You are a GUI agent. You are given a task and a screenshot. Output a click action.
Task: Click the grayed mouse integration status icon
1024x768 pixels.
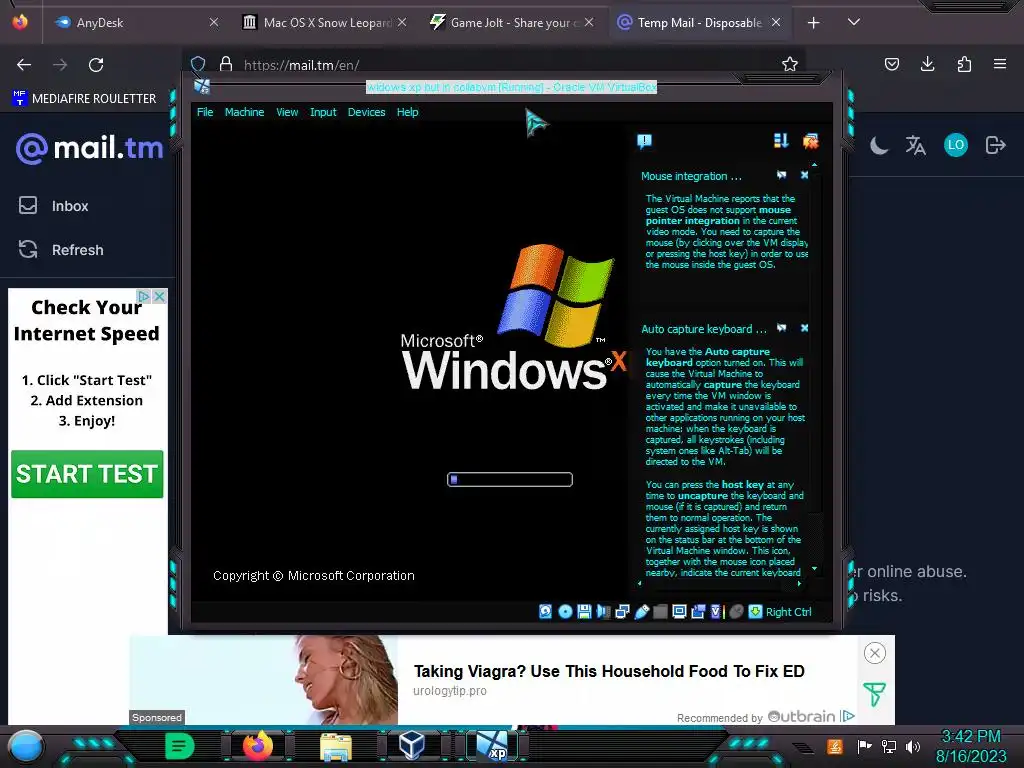(736, 611)
